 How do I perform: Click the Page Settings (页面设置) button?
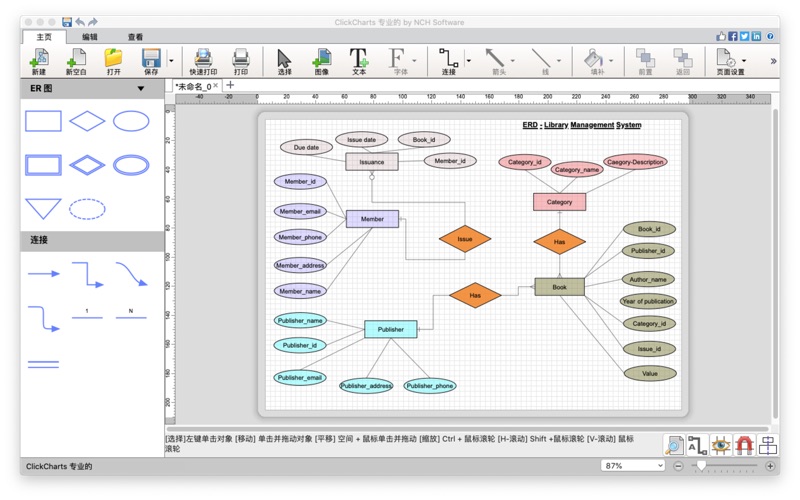point(729,61)
